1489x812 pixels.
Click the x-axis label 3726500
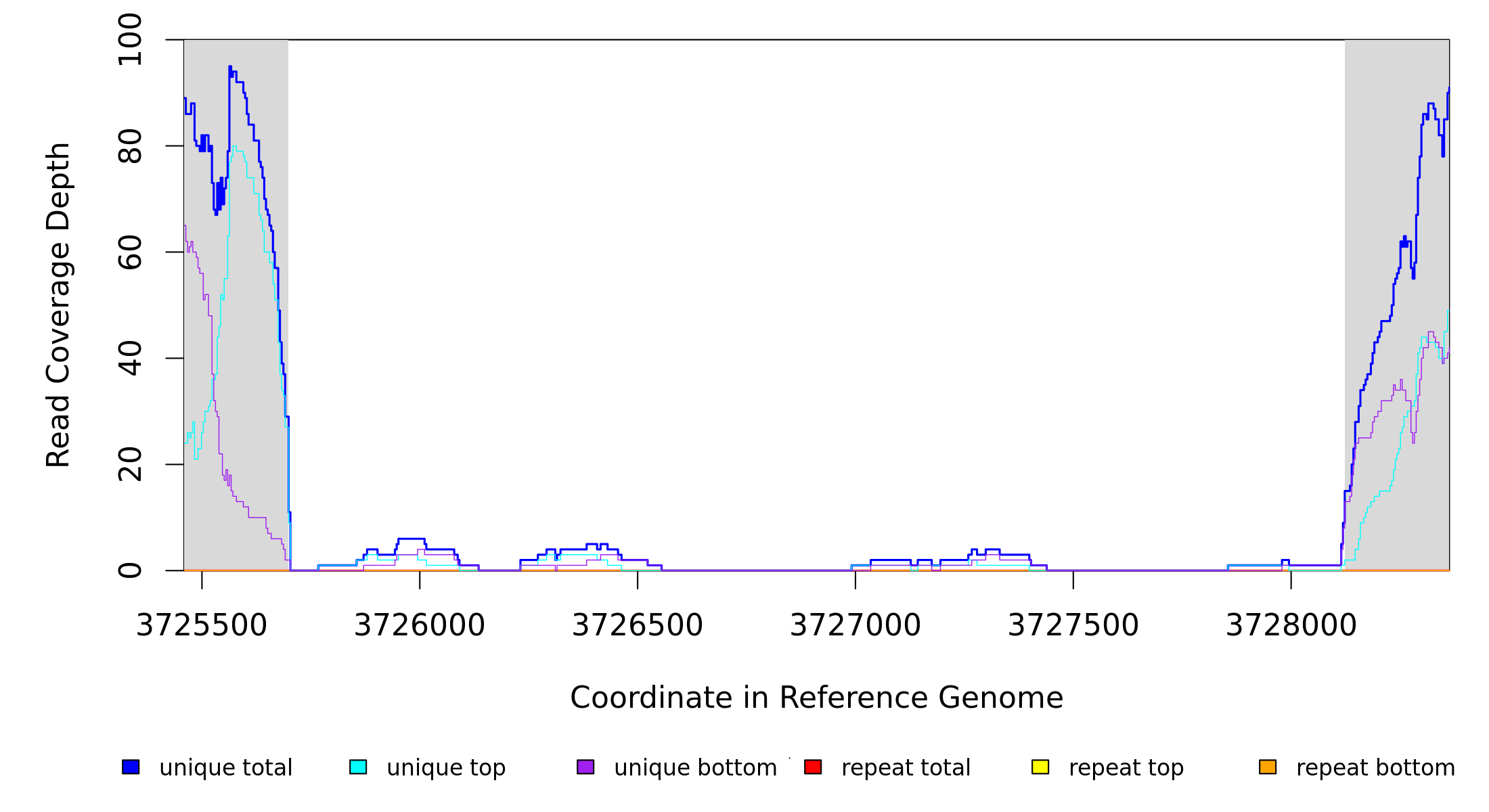pos(638,625)
